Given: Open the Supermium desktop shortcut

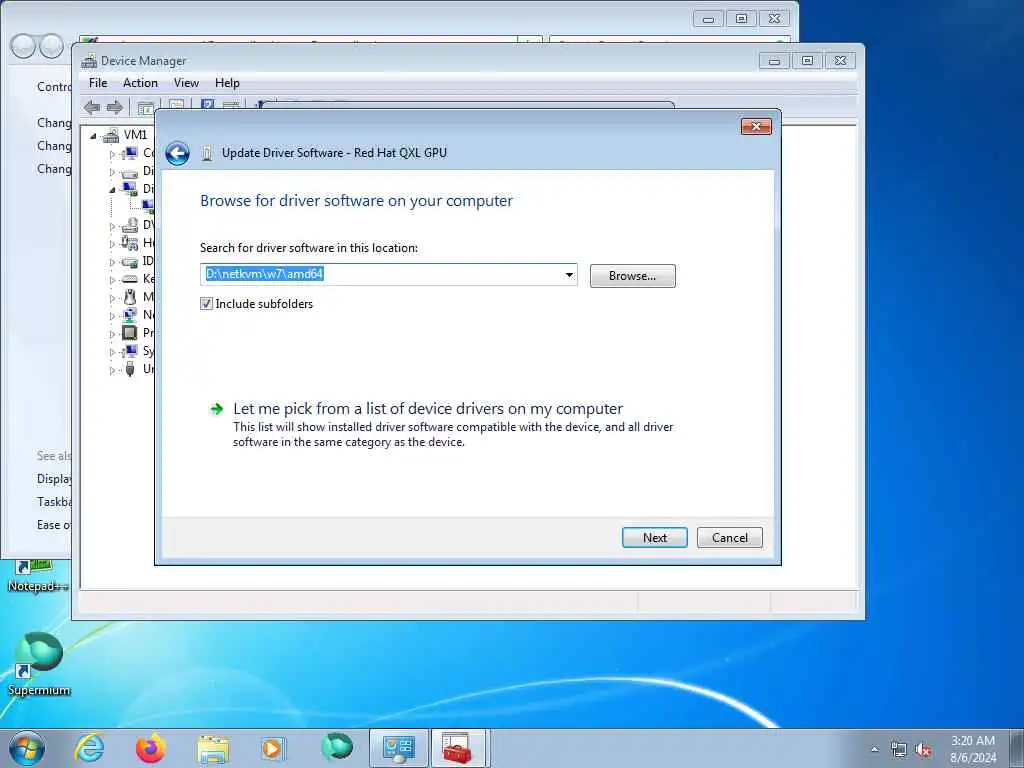Looking at the screenshot, I should point(39,664).
